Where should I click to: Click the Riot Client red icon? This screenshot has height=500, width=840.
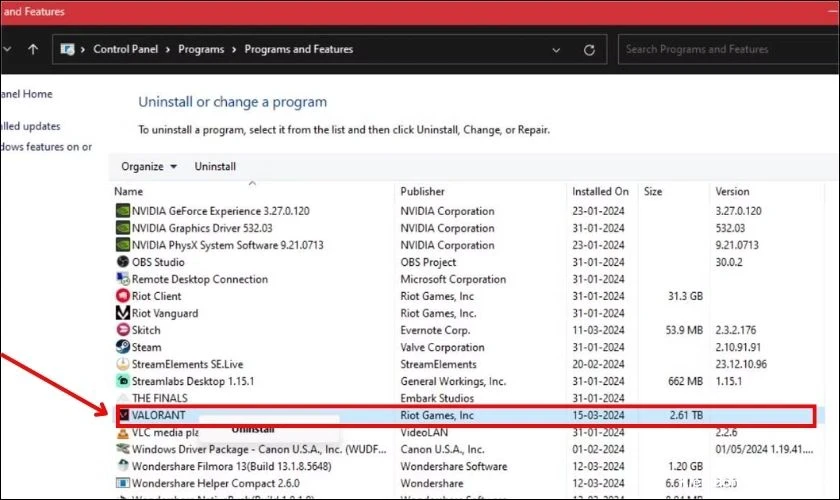pos(123,296)
